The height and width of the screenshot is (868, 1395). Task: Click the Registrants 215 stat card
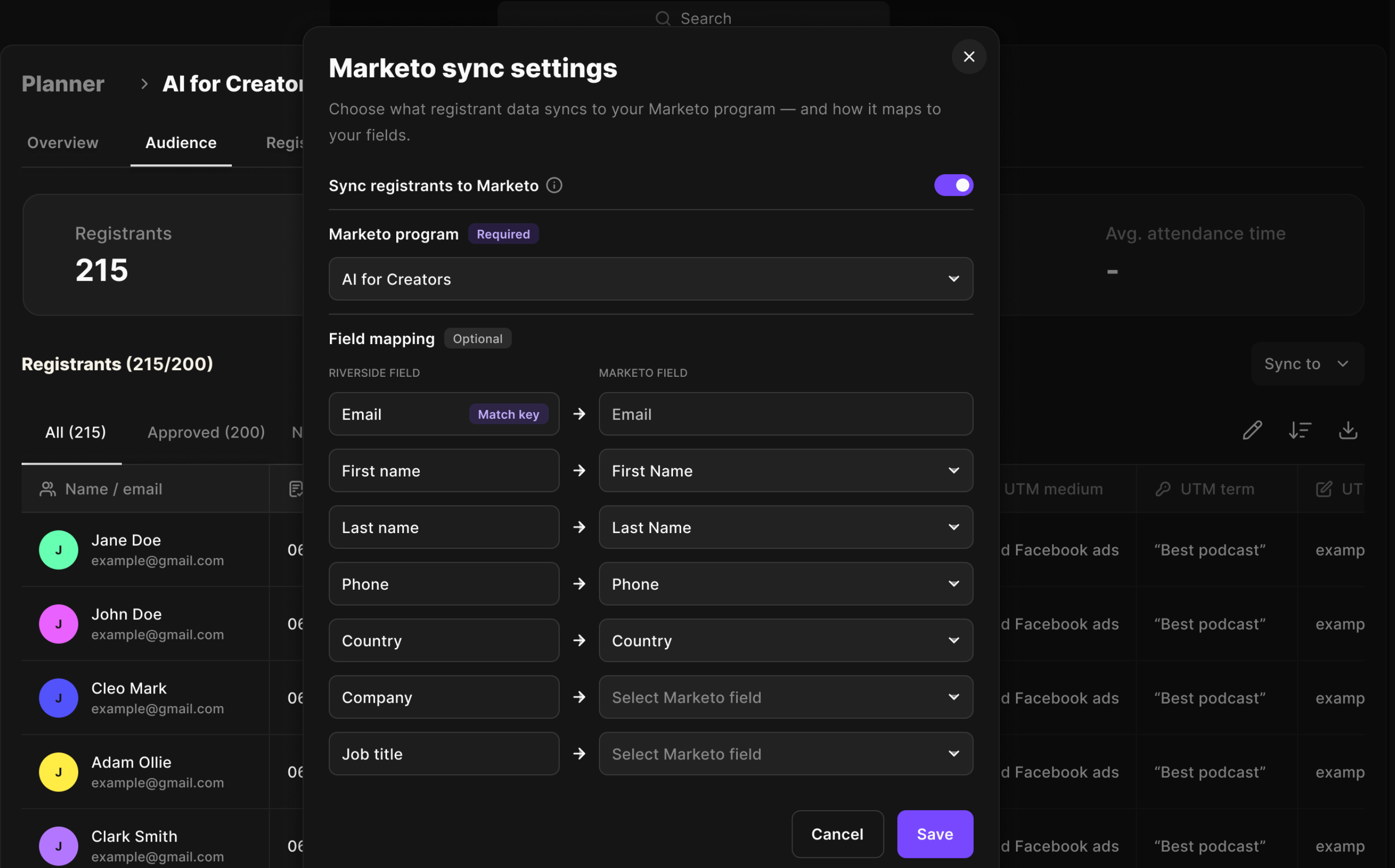pyautogui.click(x=163, y=255)
